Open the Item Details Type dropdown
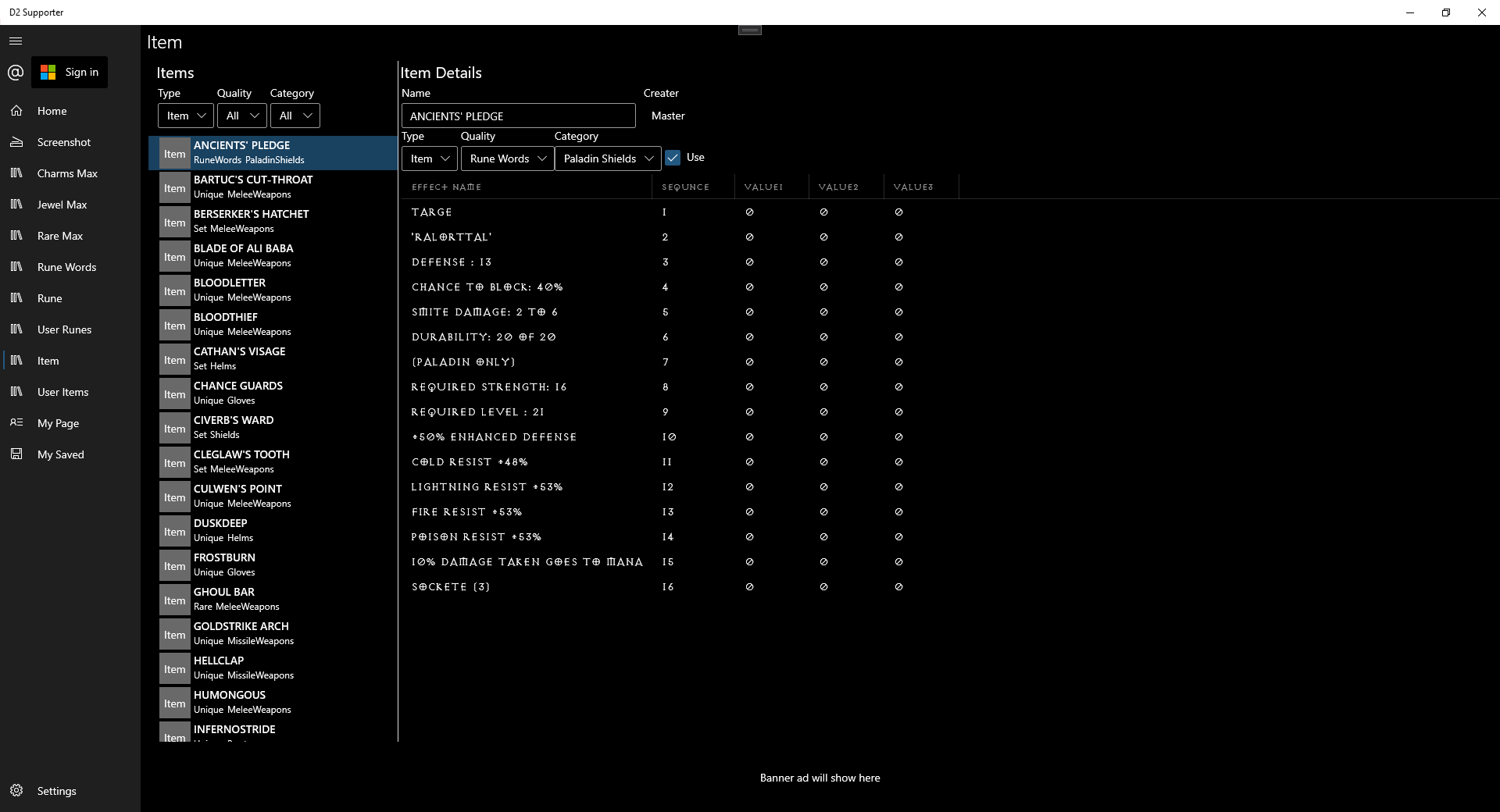 [430, 158]
